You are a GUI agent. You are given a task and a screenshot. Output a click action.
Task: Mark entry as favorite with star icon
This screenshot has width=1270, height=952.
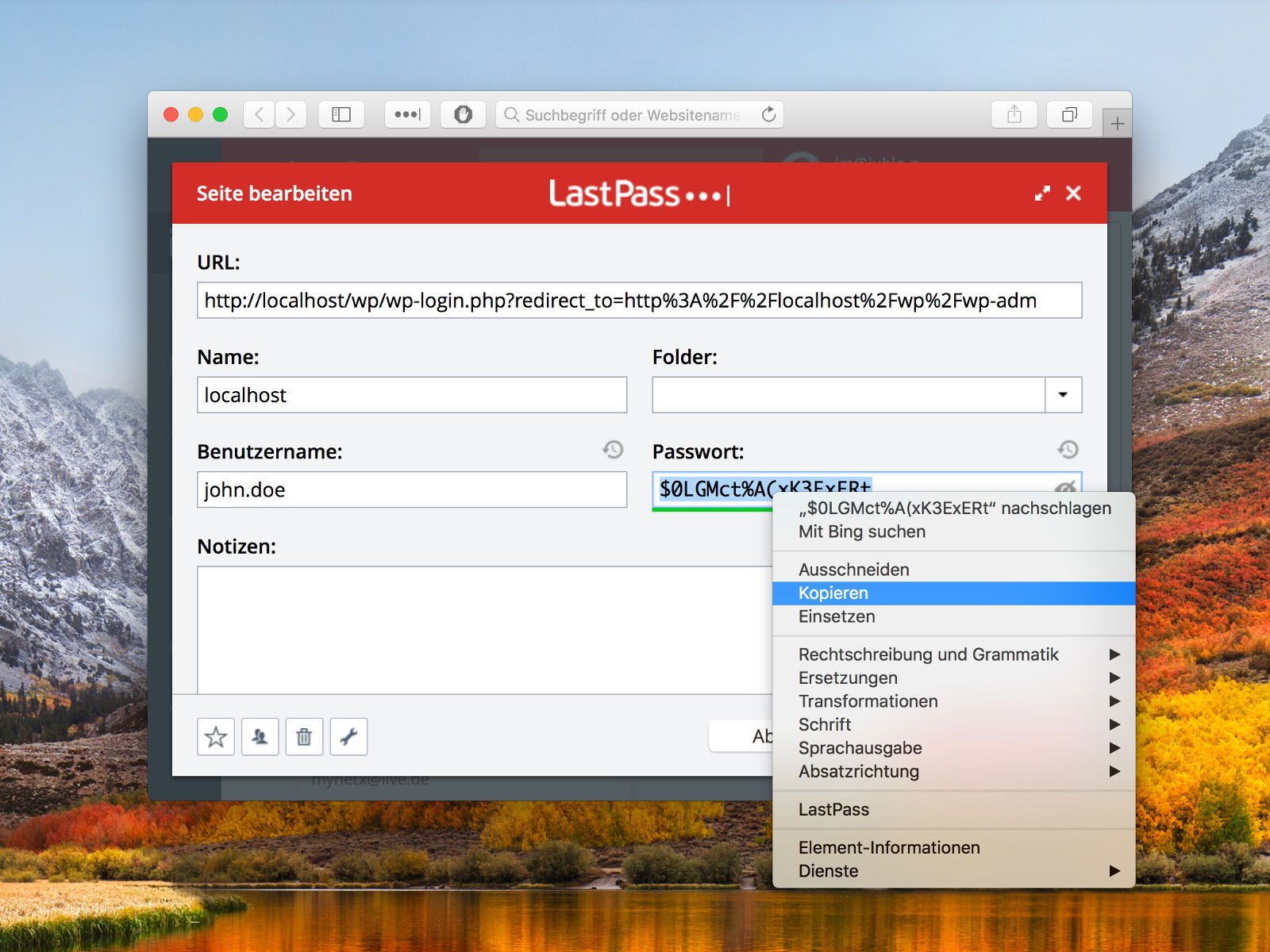point(216,737)
